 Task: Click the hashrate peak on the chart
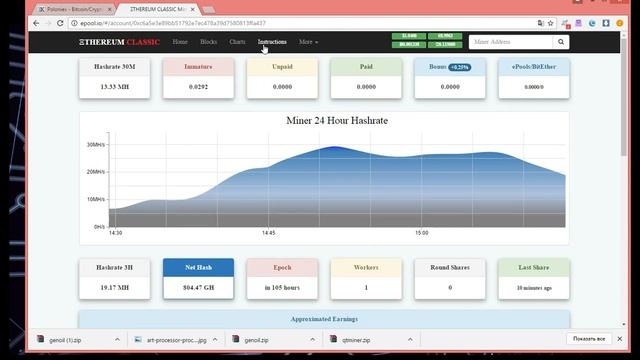coord(335,147)
